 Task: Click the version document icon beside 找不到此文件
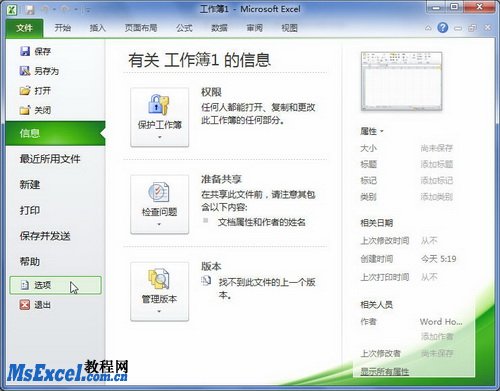coord(206,281)
